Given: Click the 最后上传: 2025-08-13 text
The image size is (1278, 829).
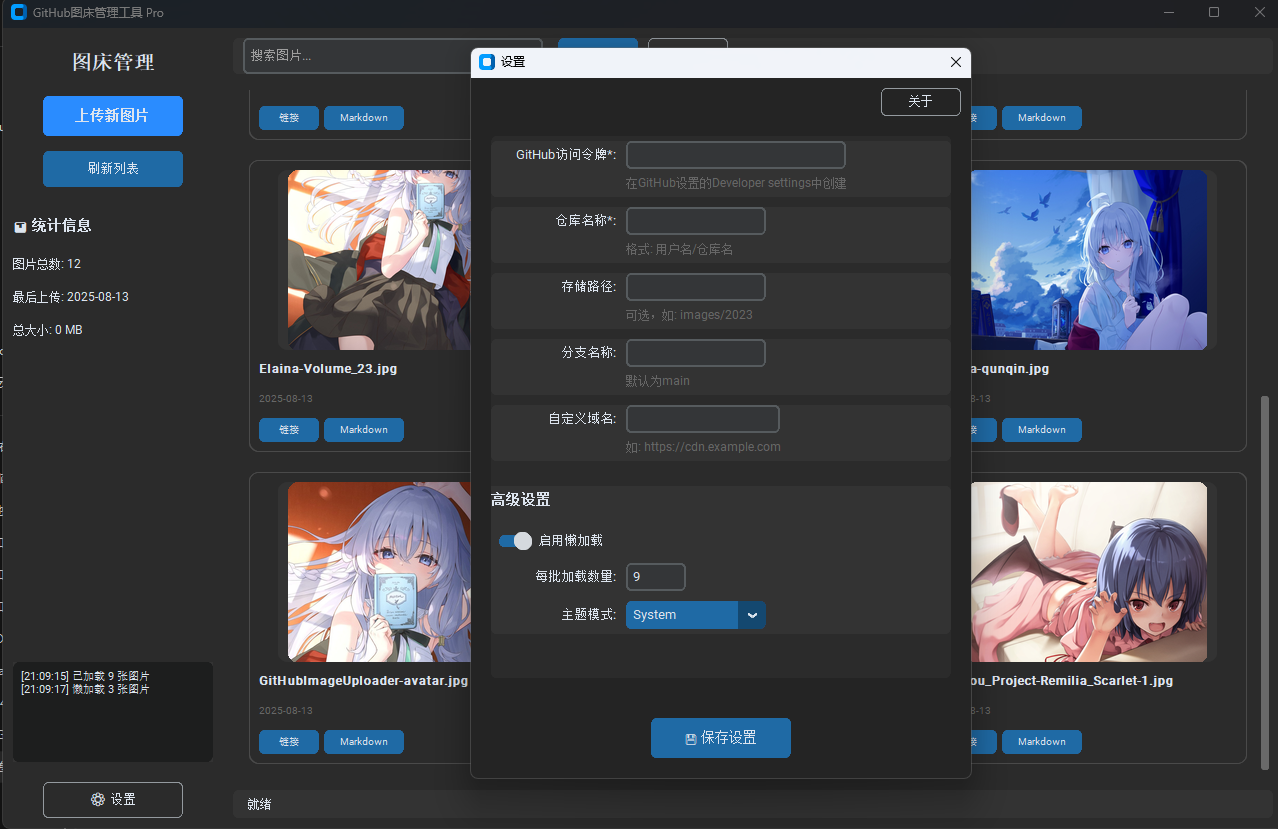Looking at the screenshot, I should point(70,297).
